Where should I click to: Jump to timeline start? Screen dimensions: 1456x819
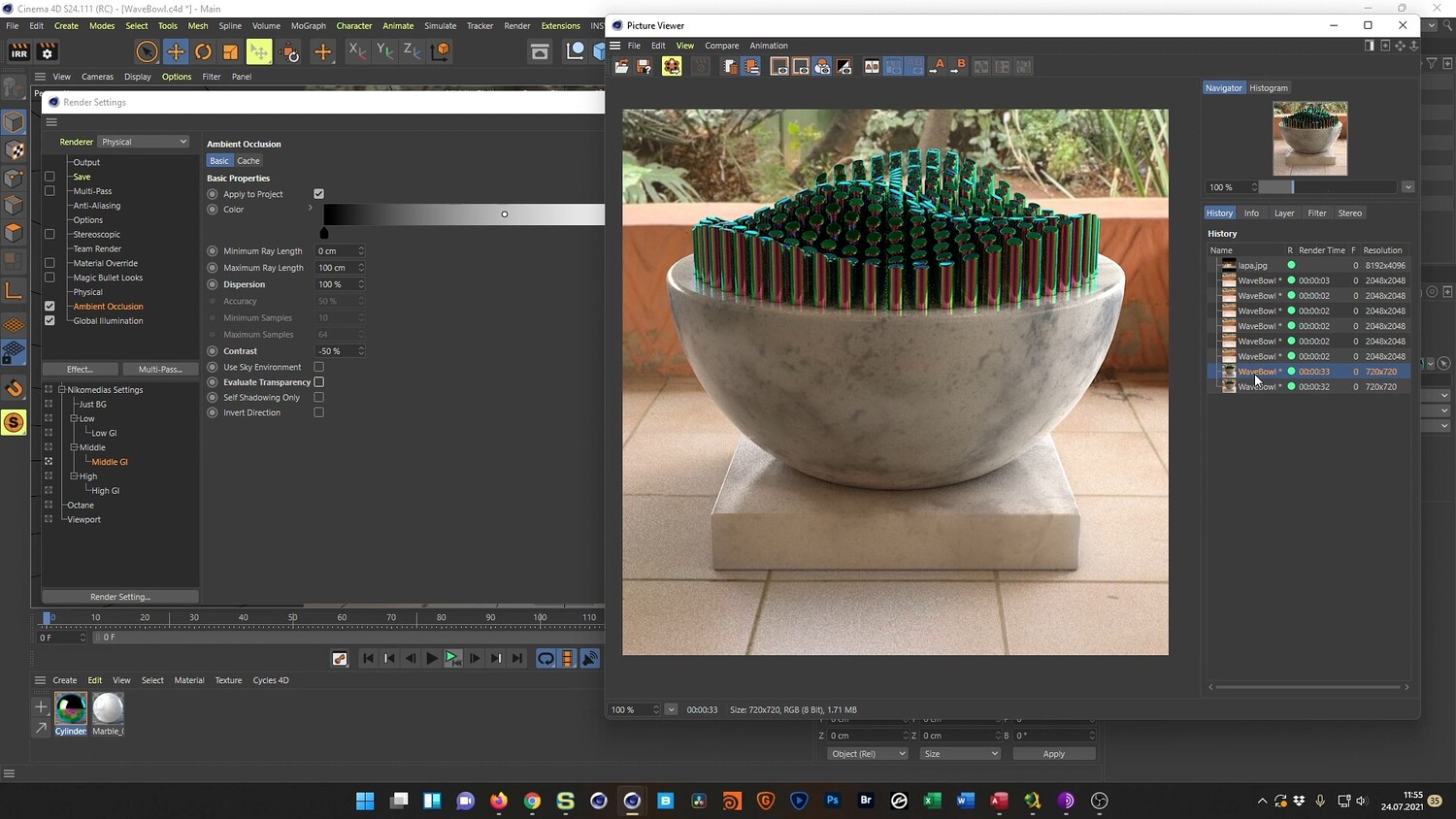tap(368, 659)
